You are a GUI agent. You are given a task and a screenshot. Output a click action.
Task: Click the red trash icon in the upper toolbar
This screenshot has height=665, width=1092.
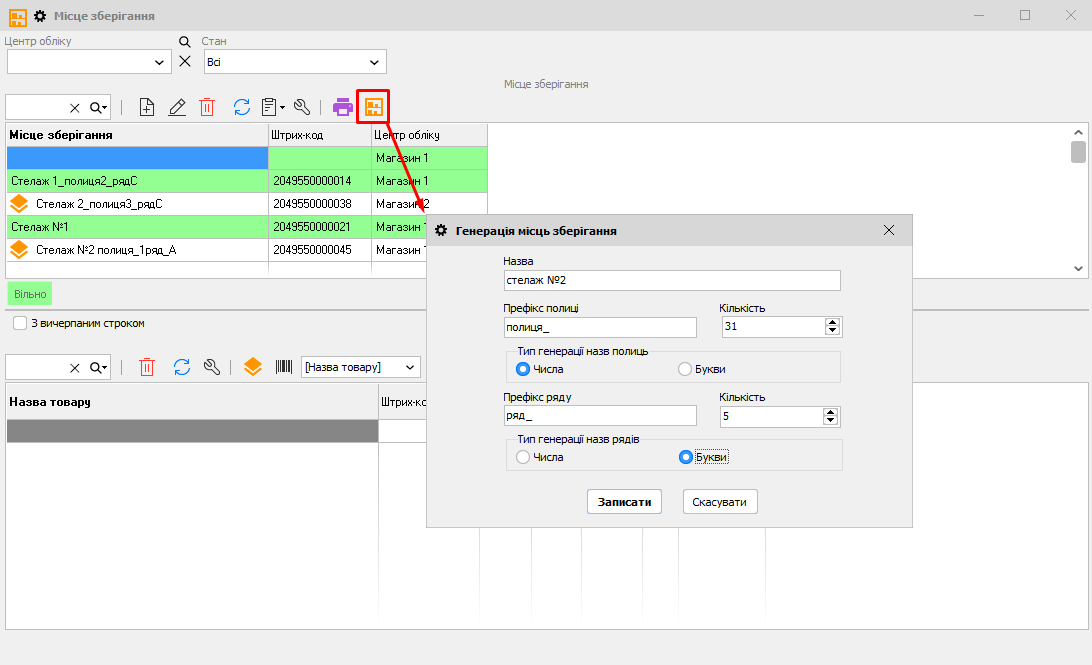point(207,108)
